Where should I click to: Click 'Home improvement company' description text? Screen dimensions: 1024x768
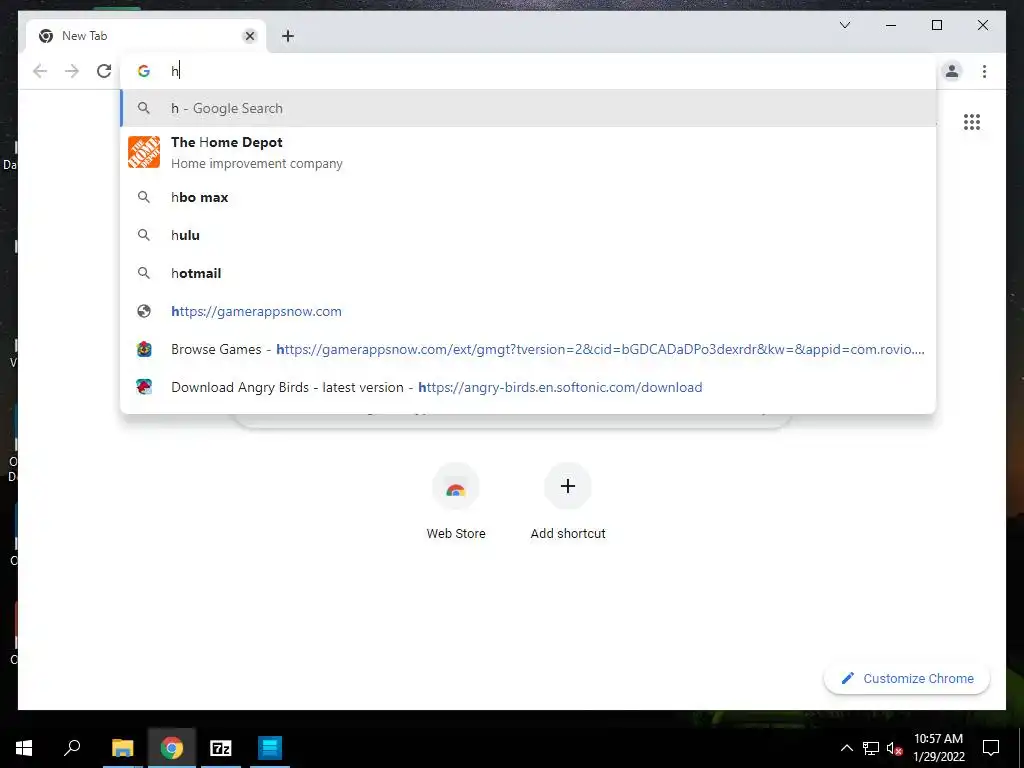tap(257, 164)
